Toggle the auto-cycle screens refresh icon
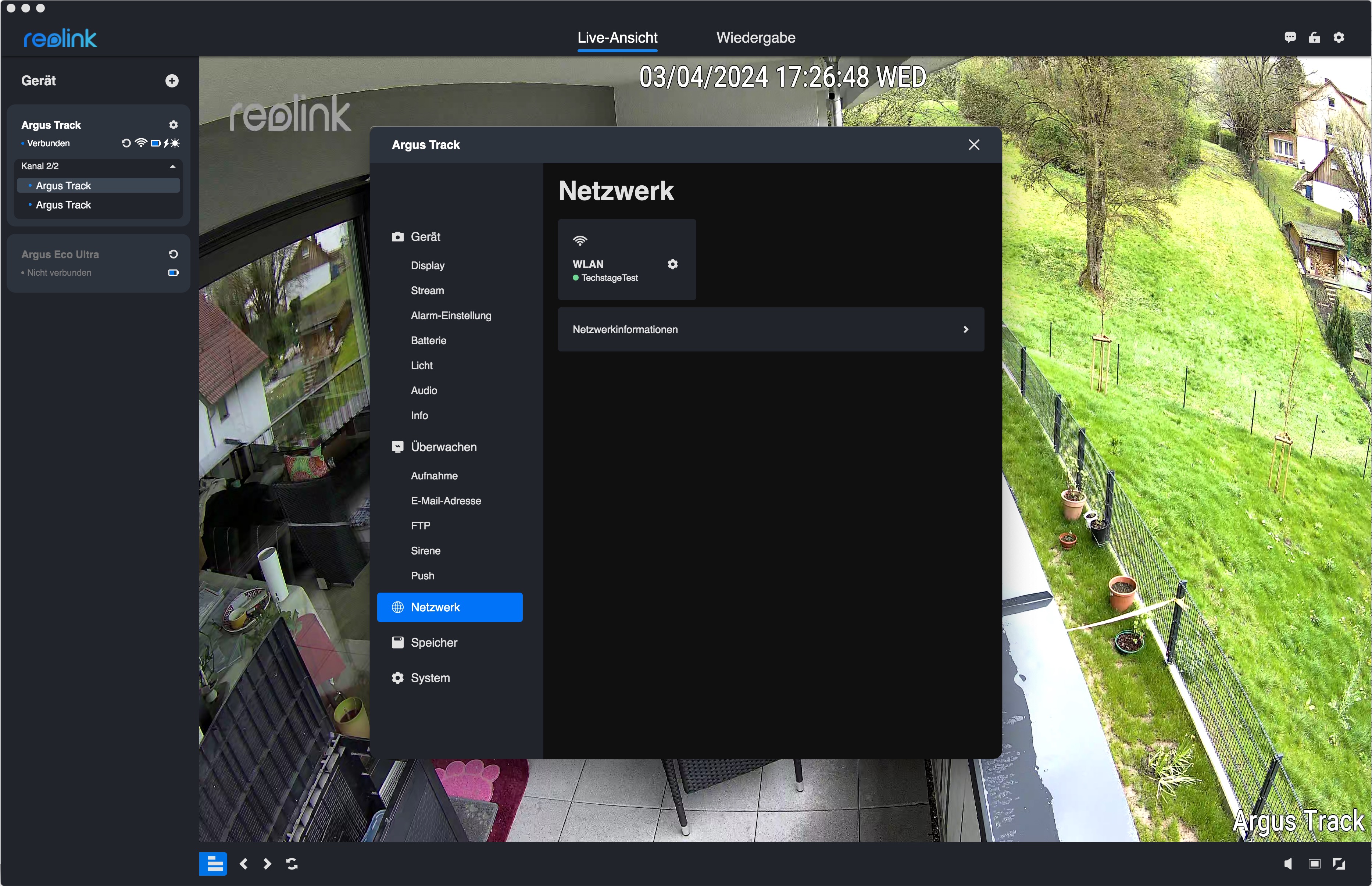Image resolution: width=1372 pixels, height=886 pixels. click(x=292, y=864)
